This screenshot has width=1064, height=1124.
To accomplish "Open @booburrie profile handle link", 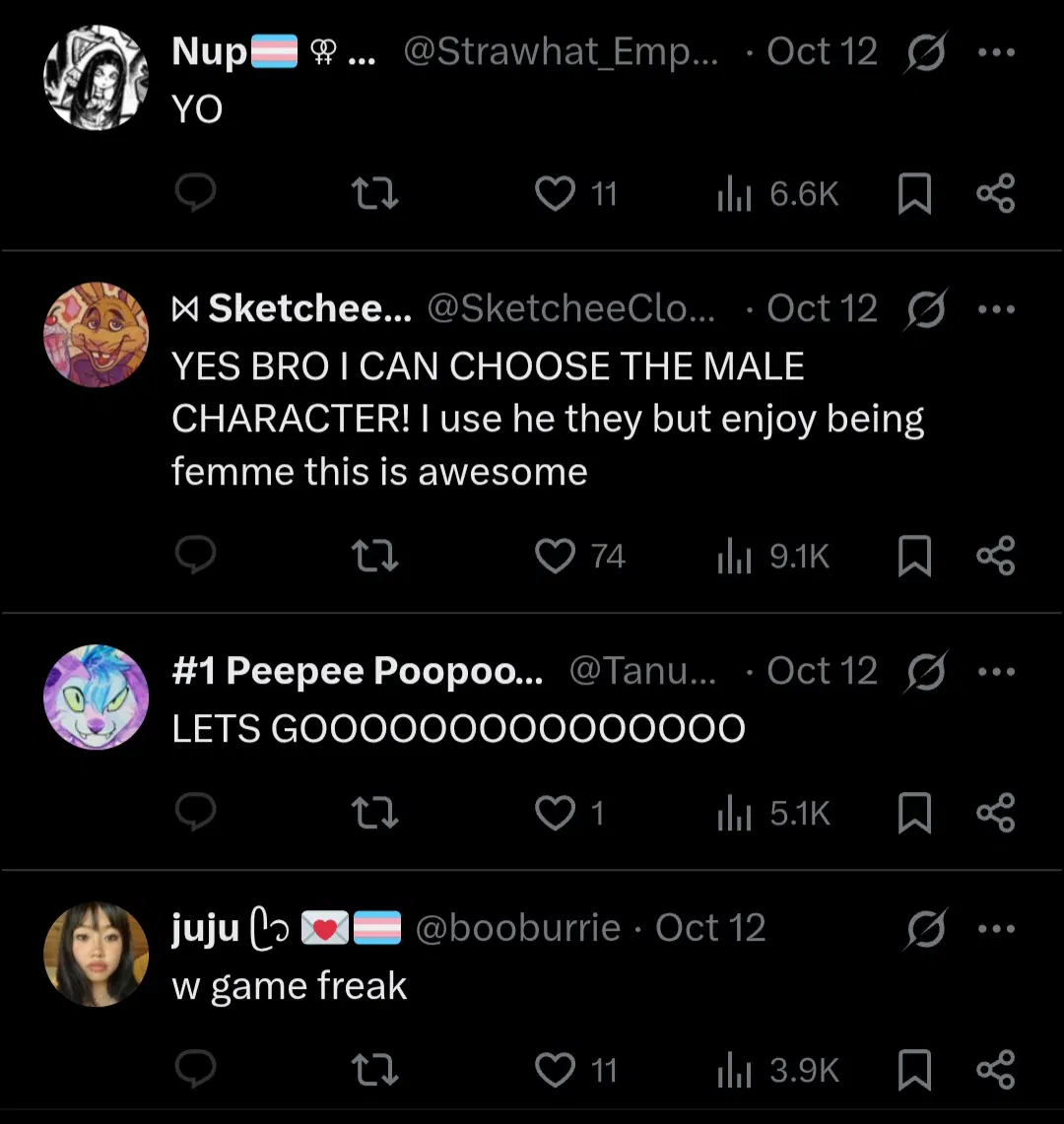I will click(x=518, y=928).
